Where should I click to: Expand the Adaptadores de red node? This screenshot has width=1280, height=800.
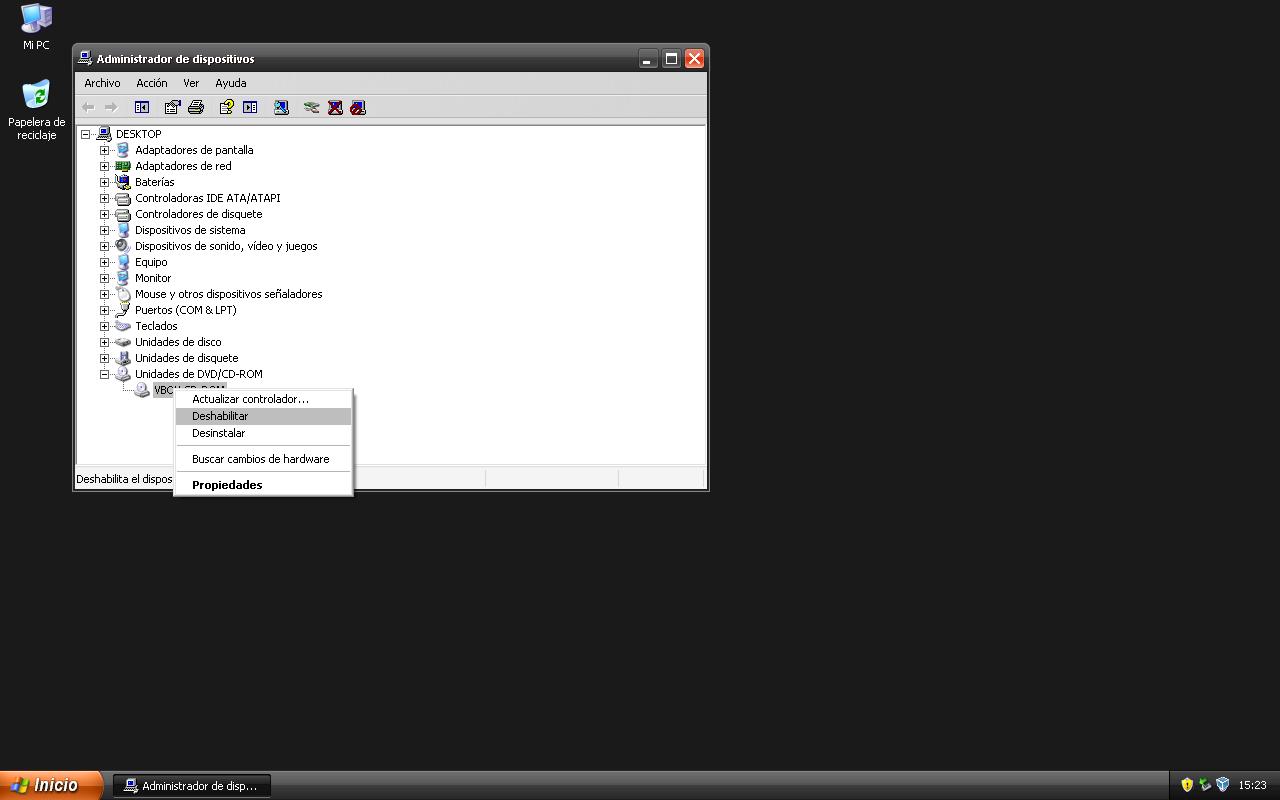click(104, 166)
